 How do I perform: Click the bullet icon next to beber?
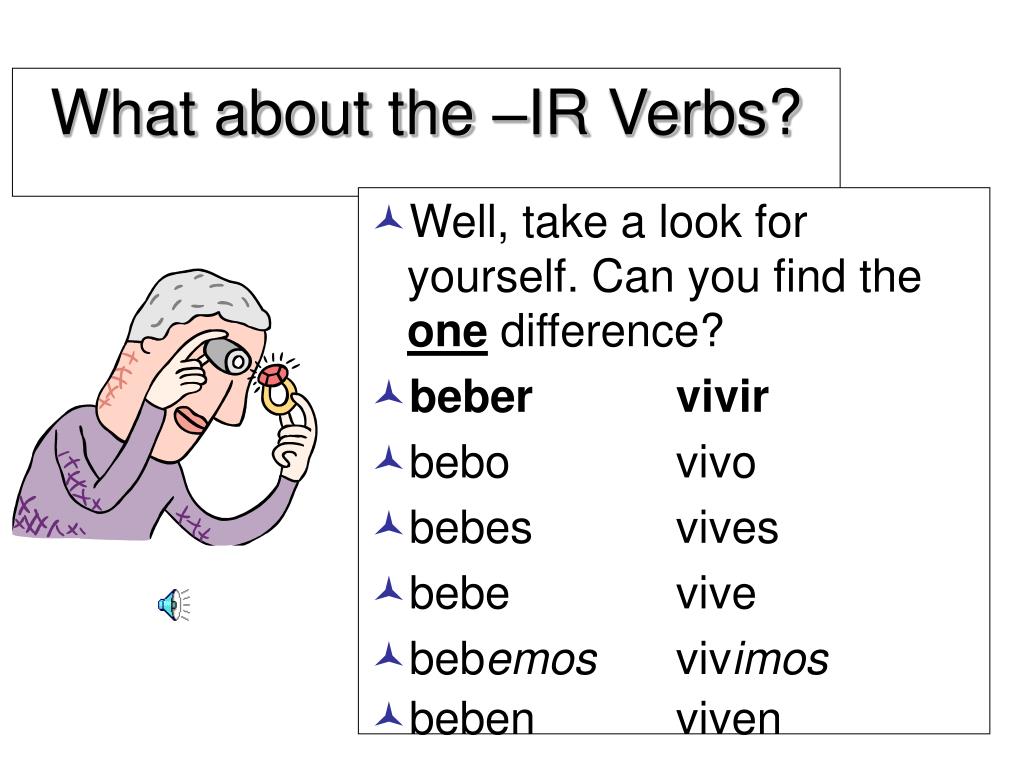coord(389,393)
